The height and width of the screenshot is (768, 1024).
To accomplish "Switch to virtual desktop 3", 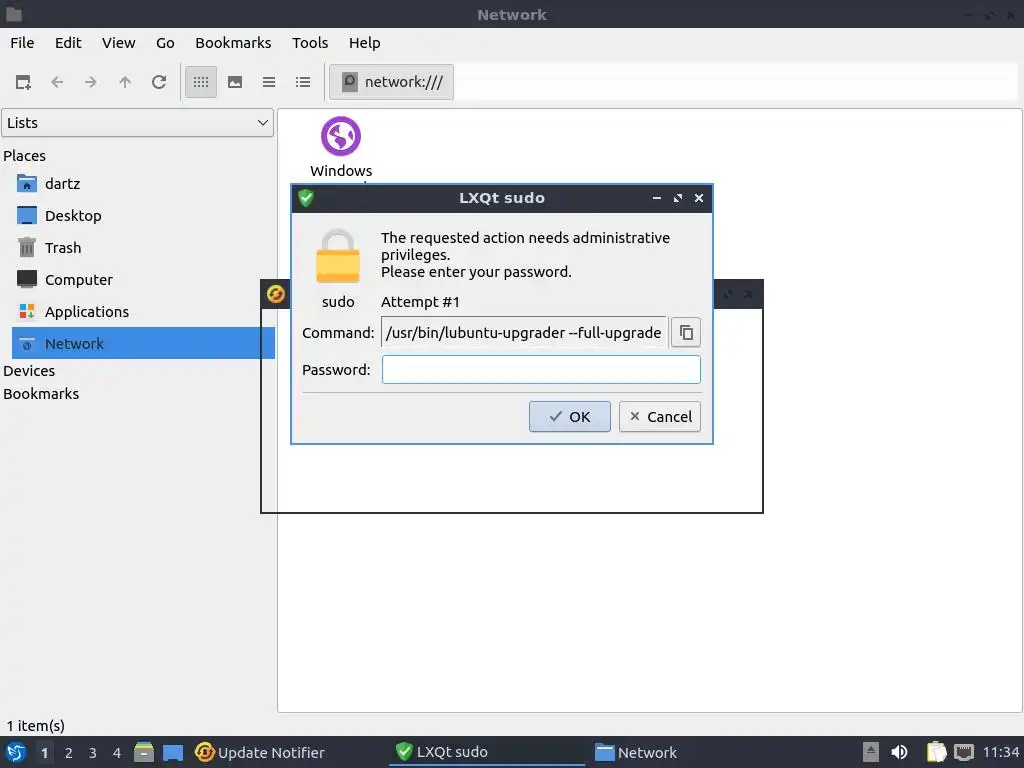I will (93, 753).
